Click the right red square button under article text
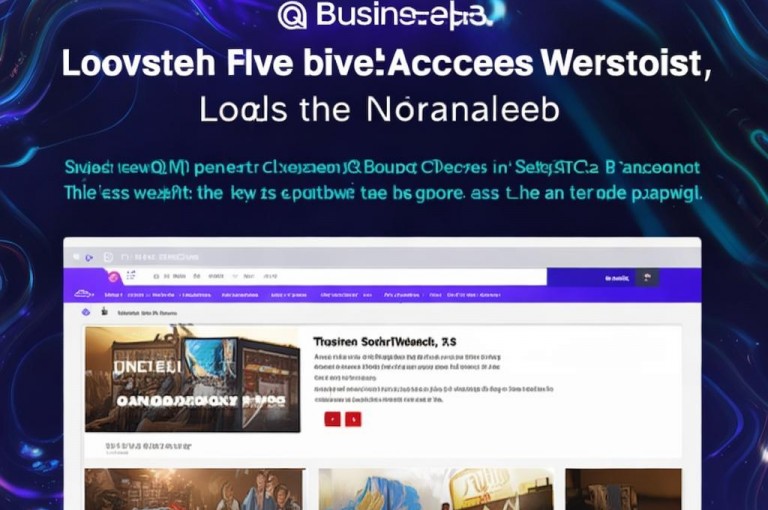Image resolution: width=768 pixels, height=510 pixels. (x=353, y=419)
